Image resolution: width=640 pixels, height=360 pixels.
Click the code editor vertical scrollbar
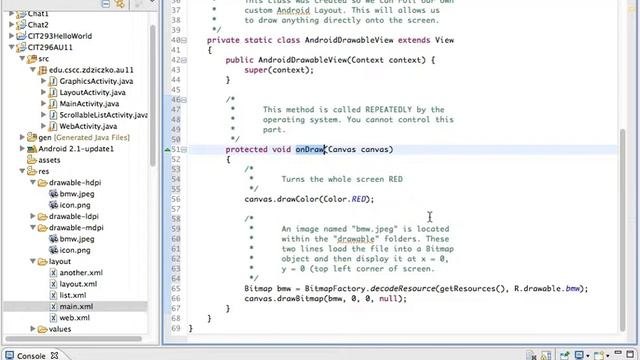(622, 230)
